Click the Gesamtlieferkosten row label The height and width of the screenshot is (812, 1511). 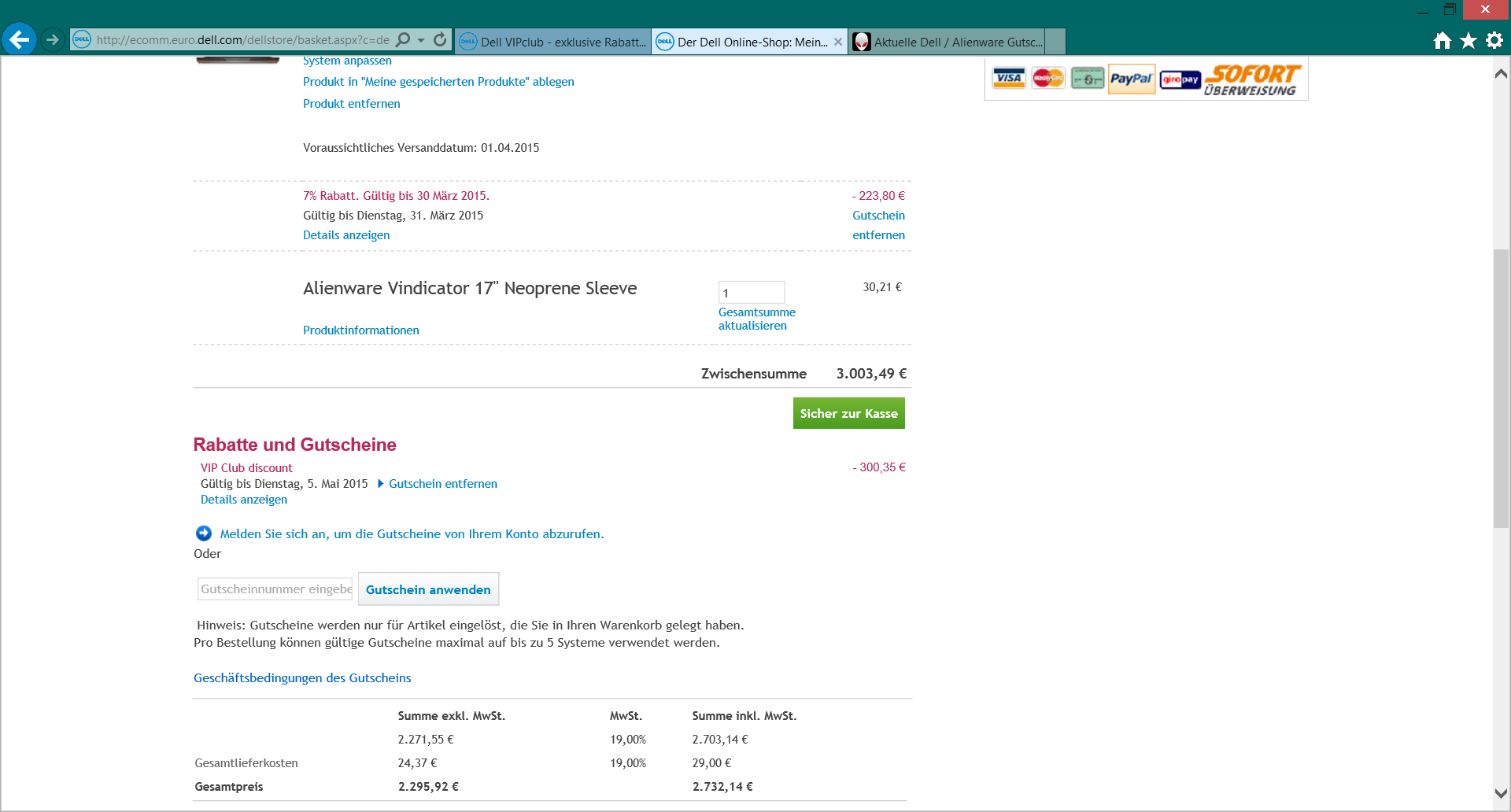click(246, 763)
